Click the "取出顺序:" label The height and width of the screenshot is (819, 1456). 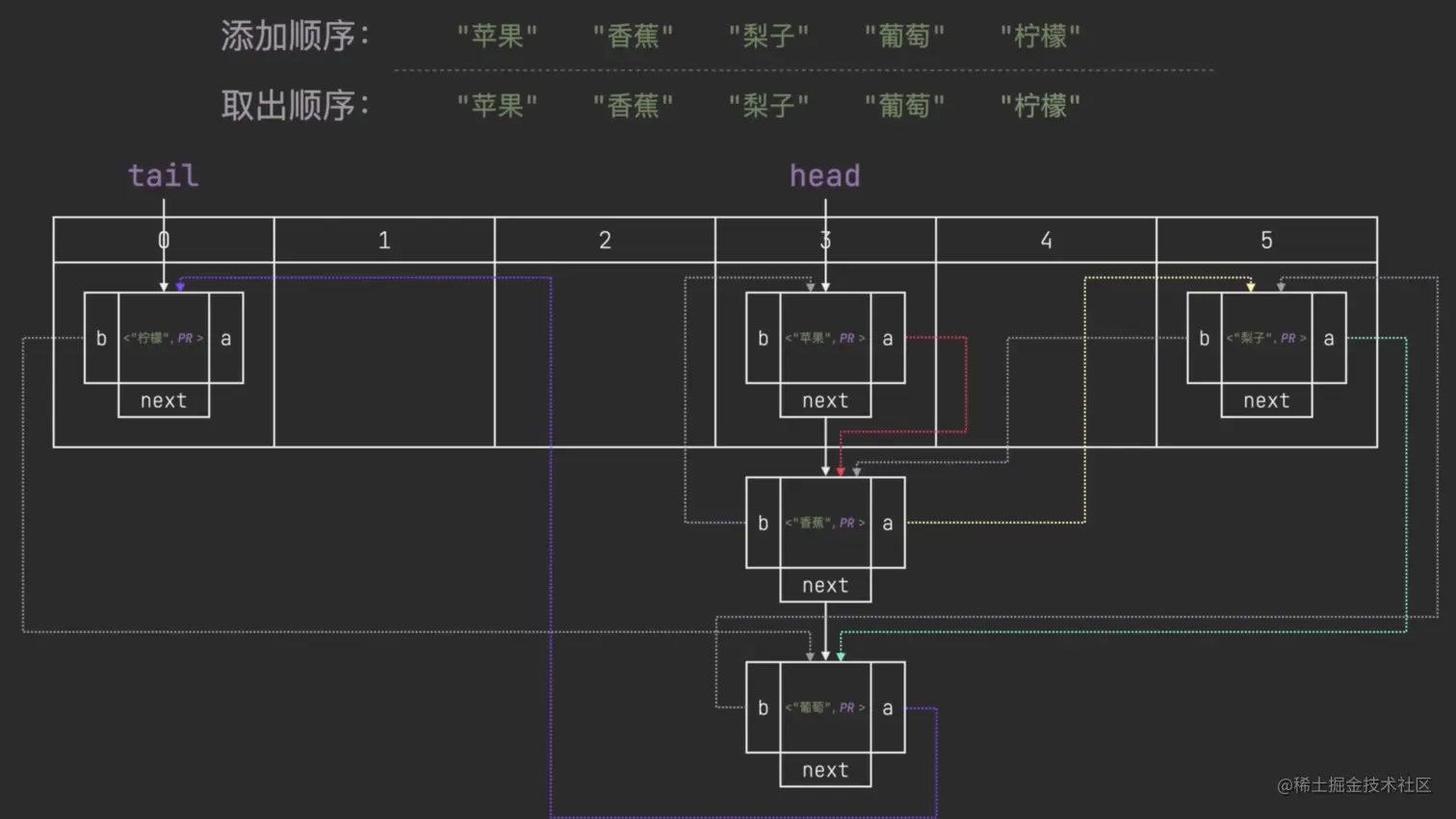pos(296,106)
